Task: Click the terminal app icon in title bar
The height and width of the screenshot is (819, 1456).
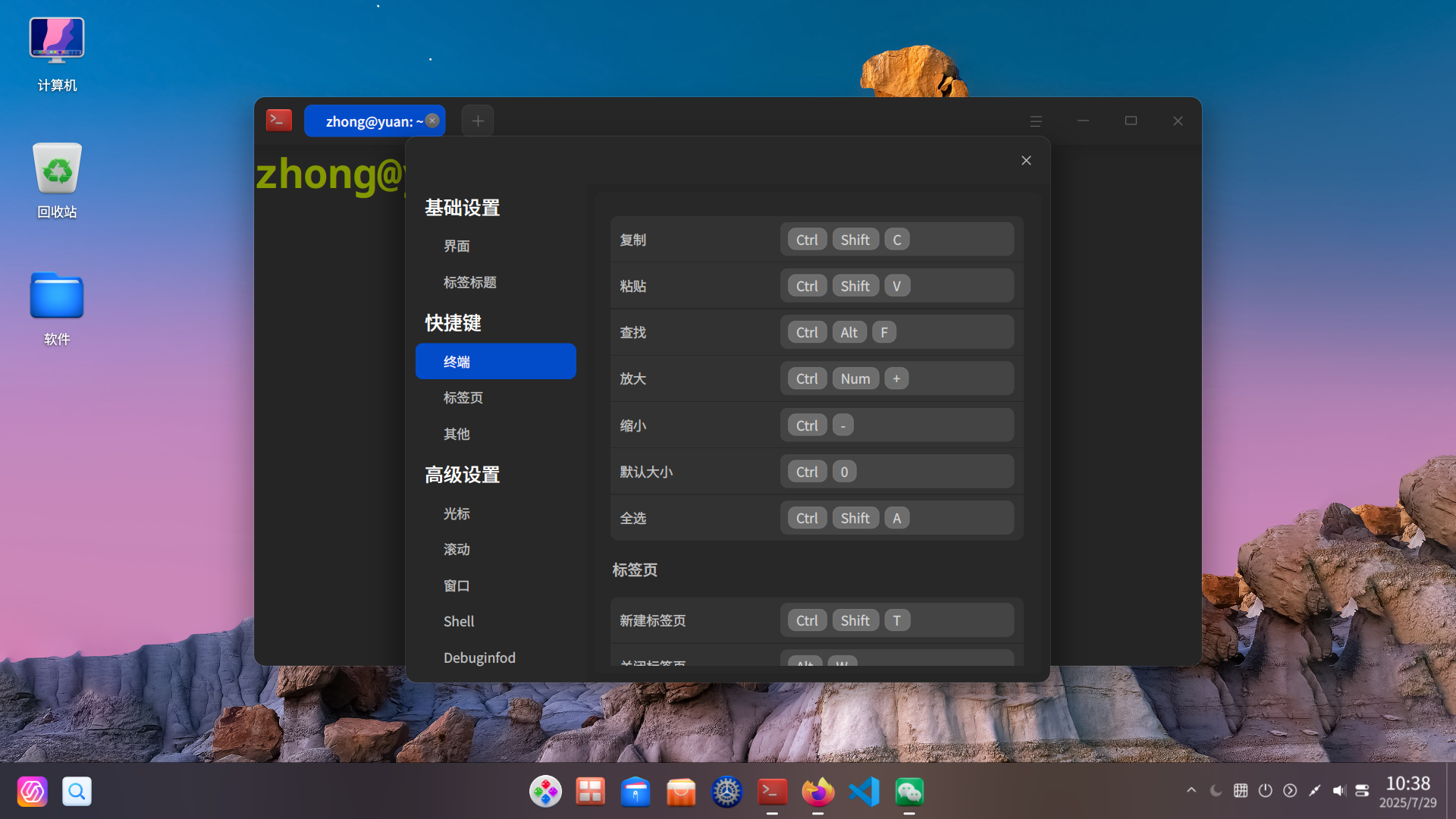Action: [279, 121]
